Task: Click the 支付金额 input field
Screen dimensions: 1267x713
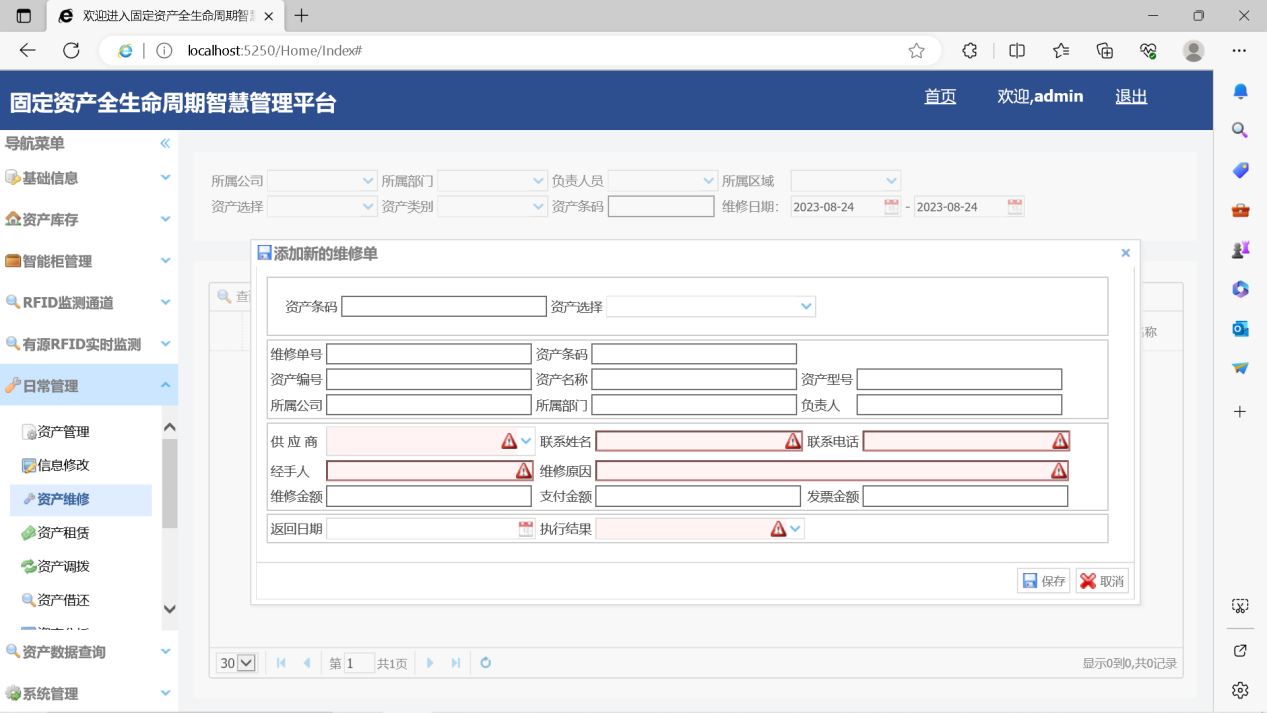Action: [698, 496]
